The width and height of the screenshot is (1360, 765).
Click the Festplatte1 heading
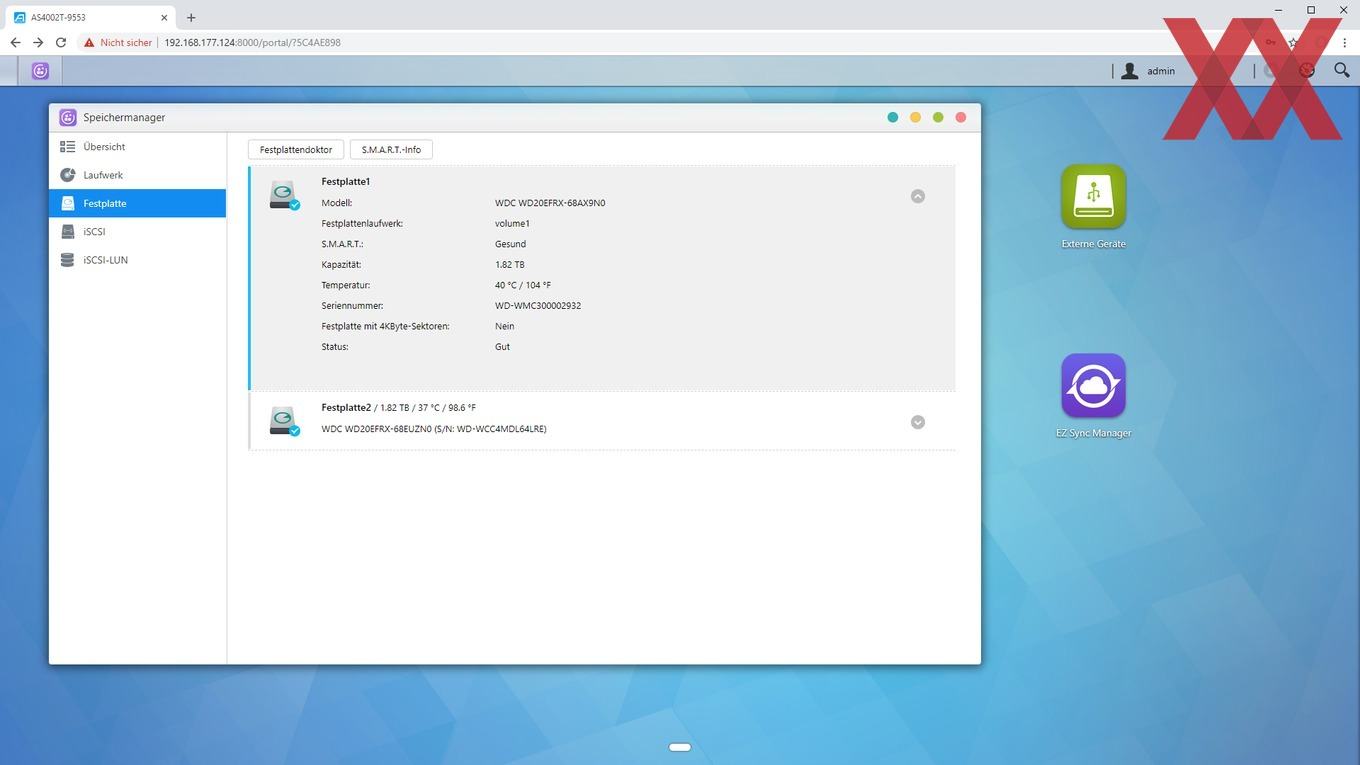(x=346, y=182)
